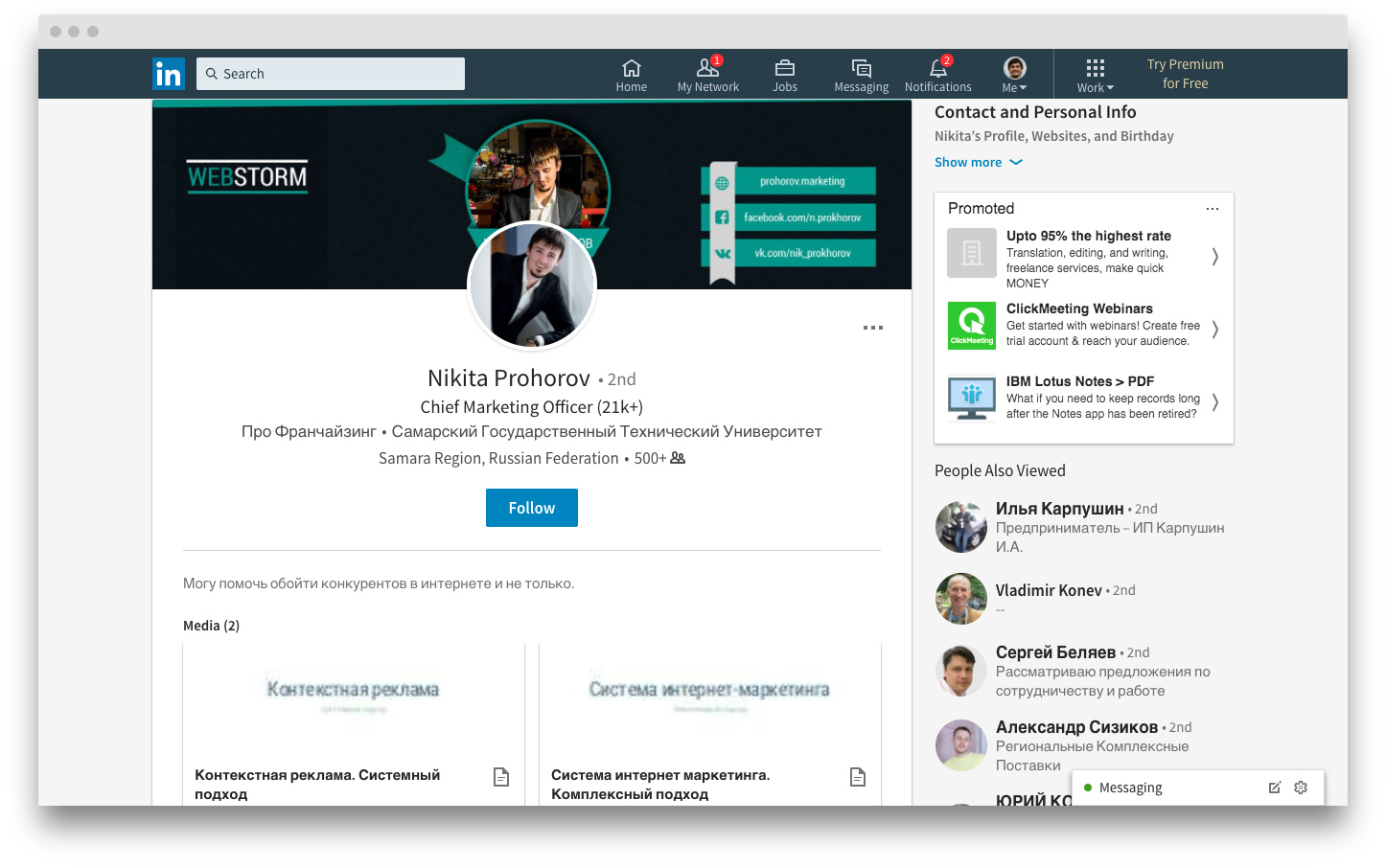Click document icon on Контекстная реклама card
Image resolution: width=1386 pixels, height=868 pixels.
501,777
